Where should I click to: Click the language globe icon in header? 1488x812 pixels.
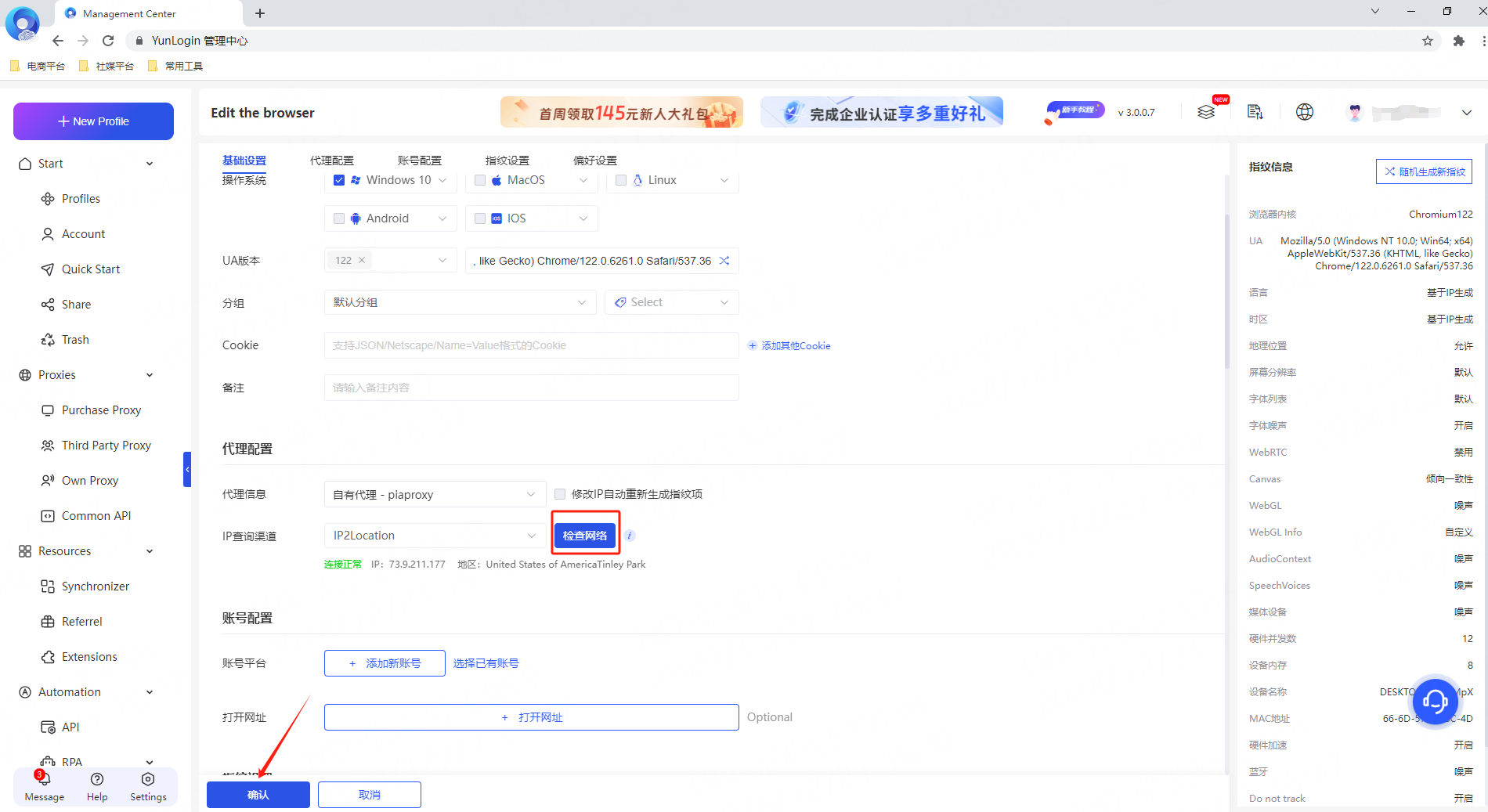[x=1304, y=112]
